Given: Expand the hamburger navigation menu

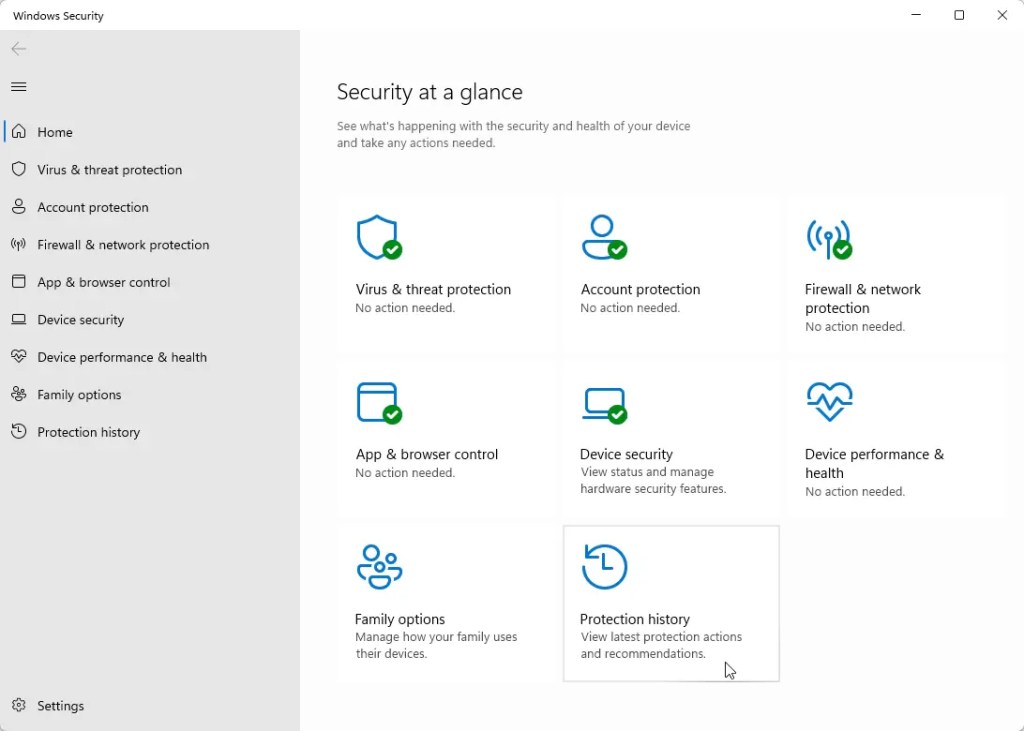Looking at the screenshot, I should pyautogui.click(x=18, y=87).
